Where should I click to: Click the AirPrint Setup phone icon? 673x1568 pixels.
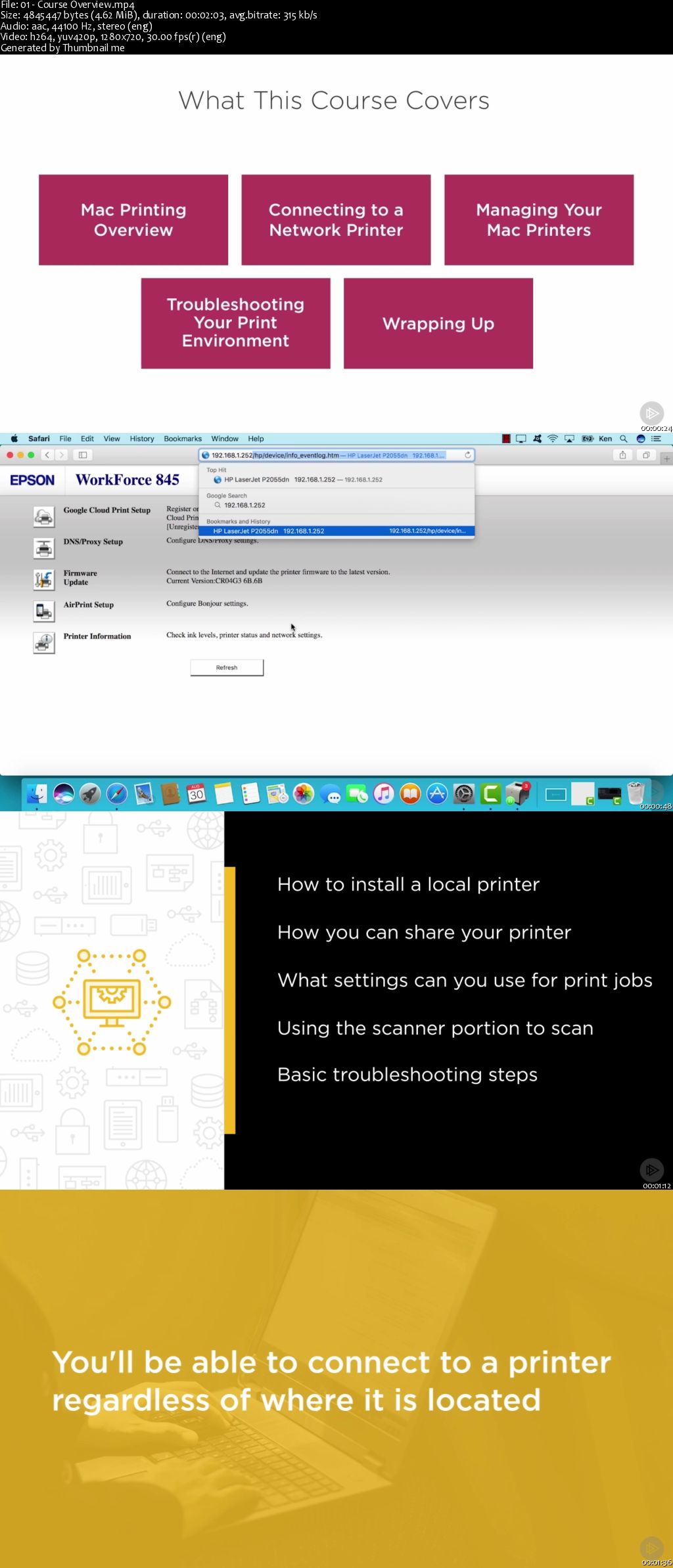(x=44, y=611)
